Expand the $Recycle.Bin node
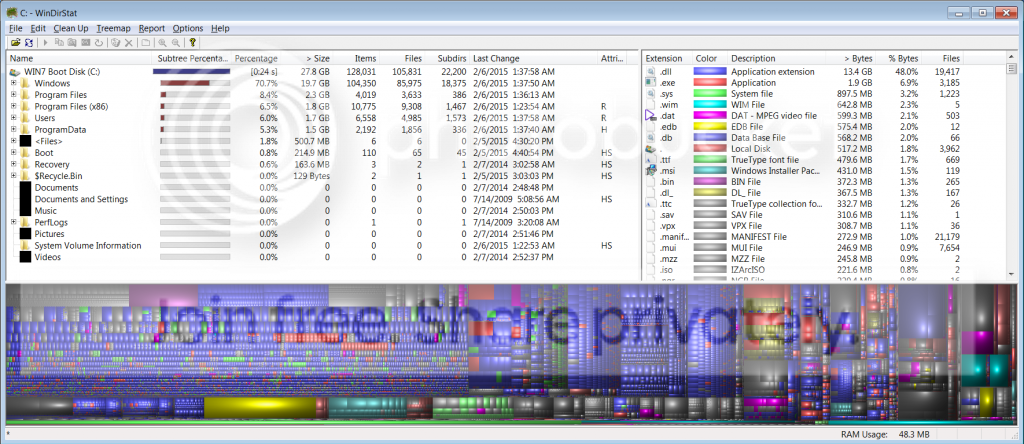The height and width of the screenshot is (444, 1024). pyautogui.click(x=13, y=176)
